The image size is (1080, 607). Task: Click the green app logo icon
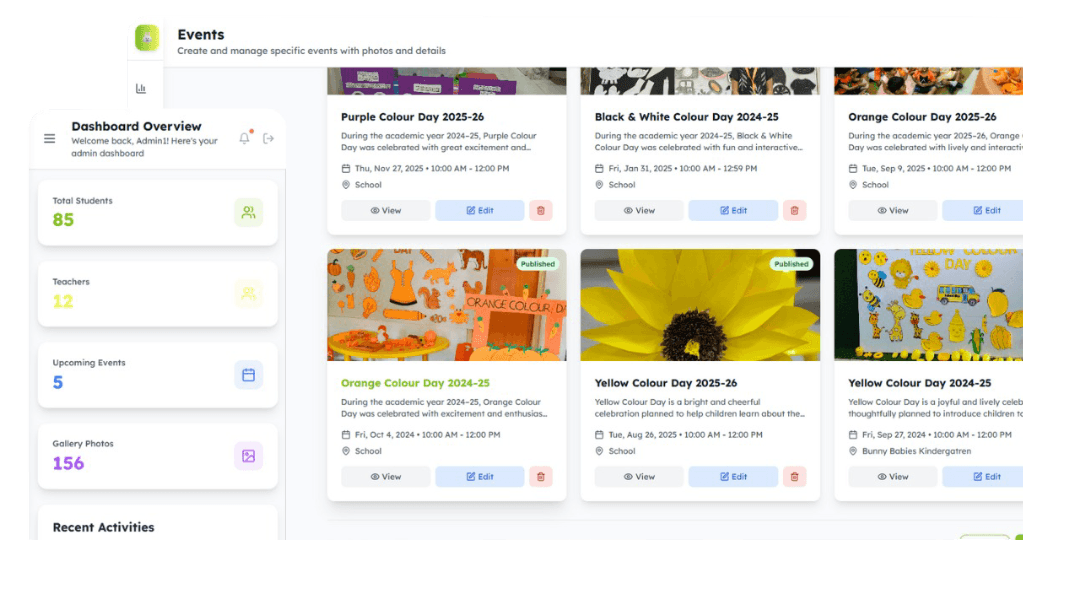(147, 38)
